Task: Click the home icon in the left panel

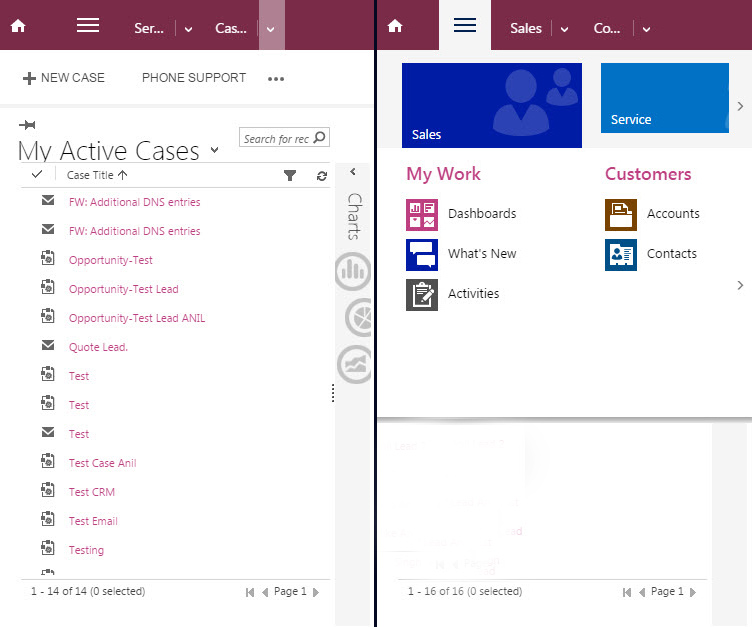Action: (18, 27)
